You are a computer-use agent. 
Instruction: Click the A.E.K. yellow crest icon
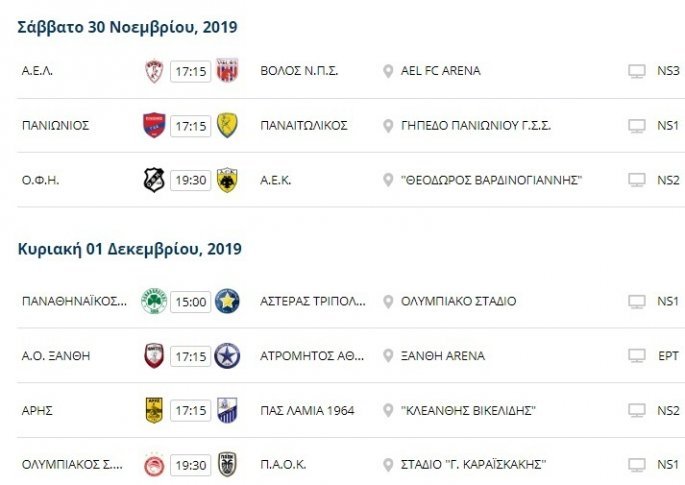pyautogui.click(x=227, y=180)
